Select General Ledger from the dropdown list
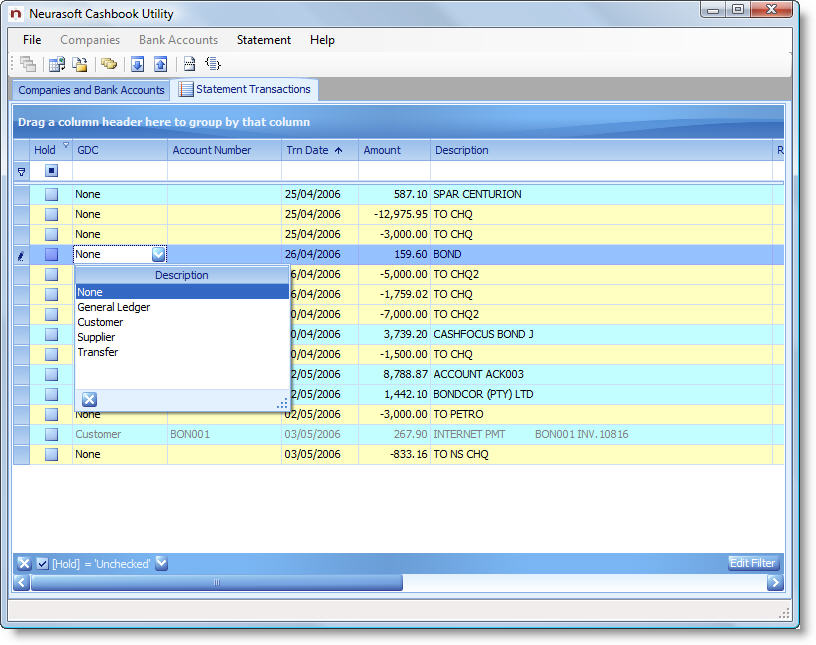 [x=114, y=307]
